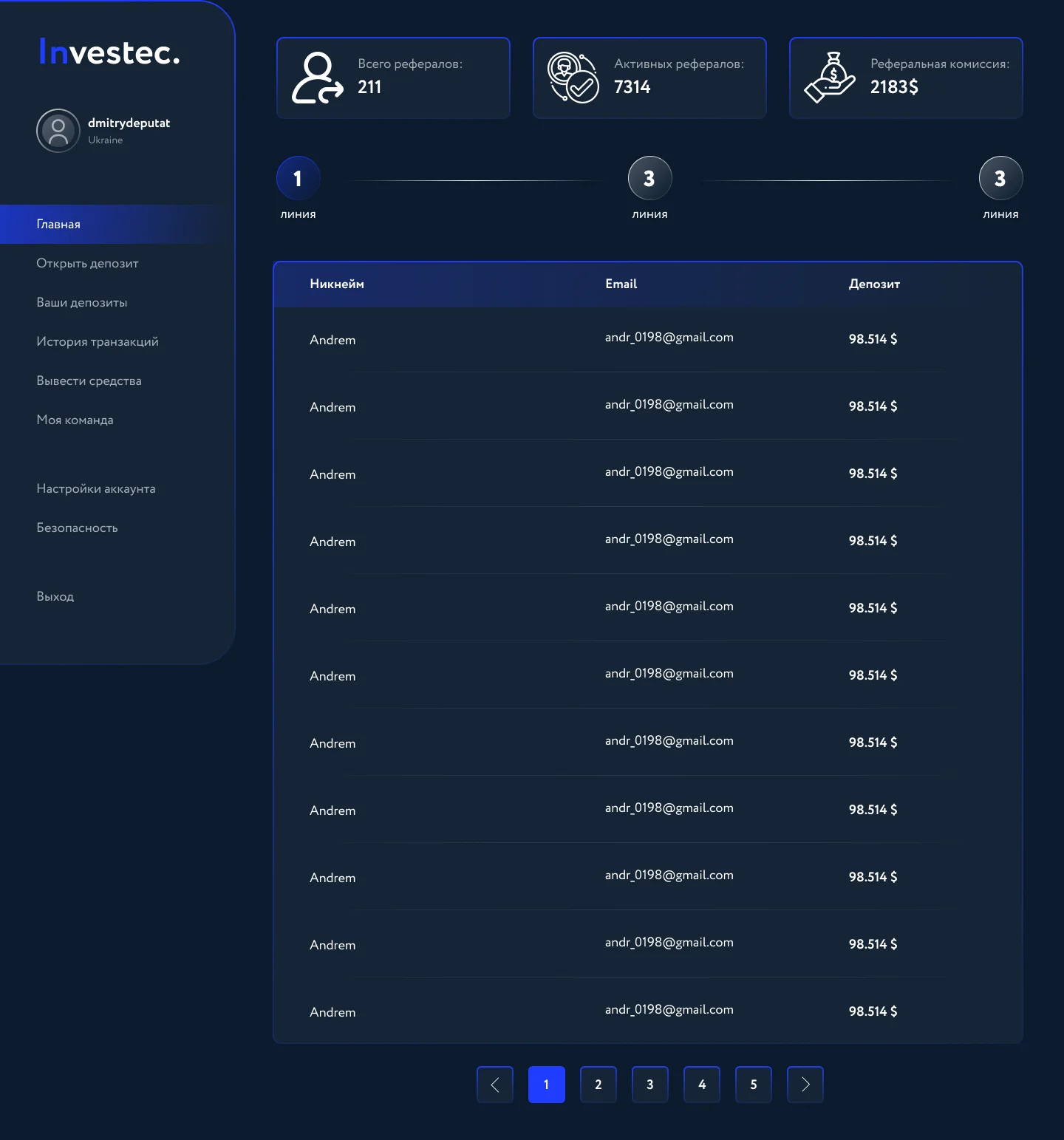1064x1140 pixels.
Task: Click the 2183$ commission value
Action: coord(894,87)
